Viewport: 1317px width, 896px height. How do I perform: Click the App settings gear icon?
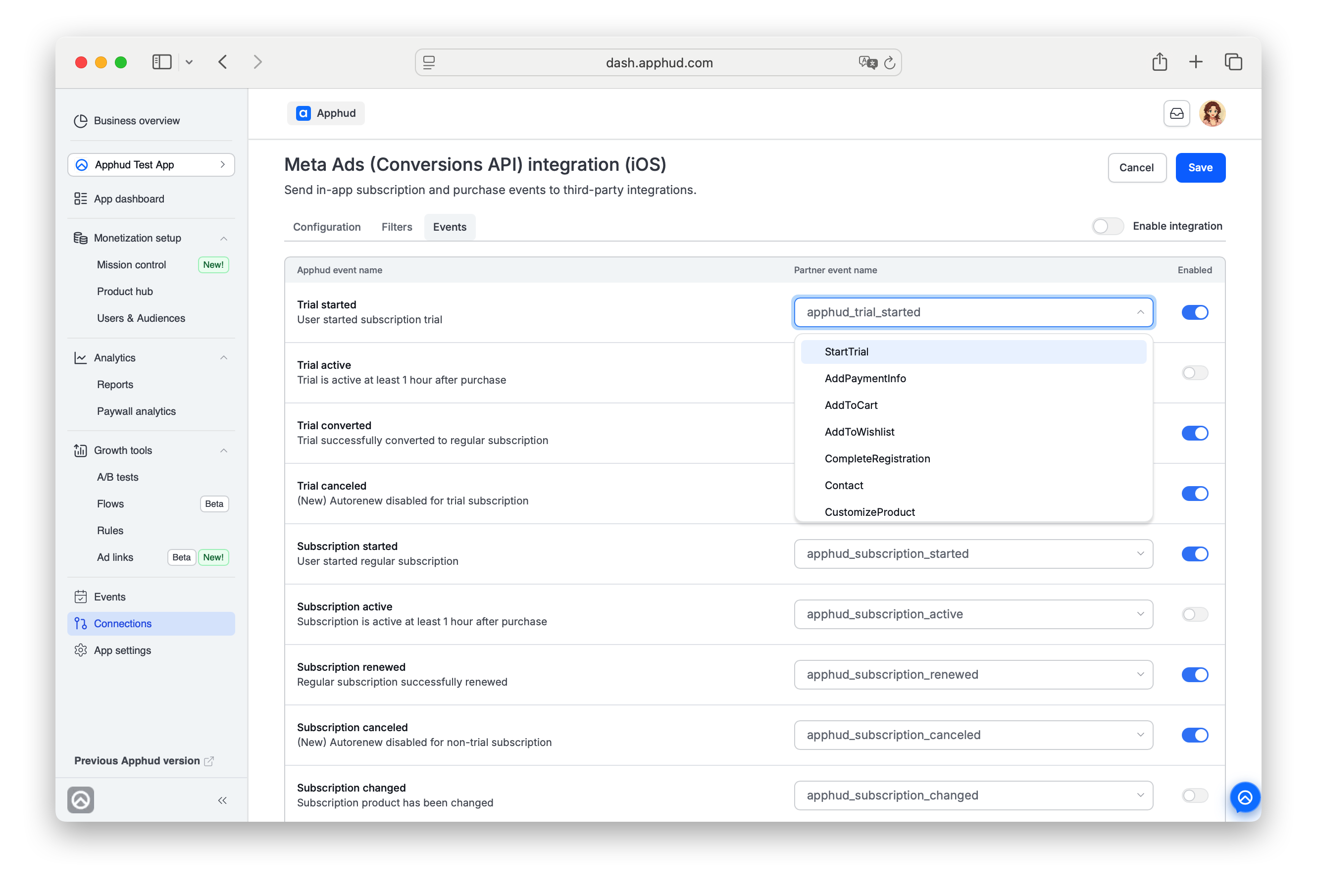point(81,650)
